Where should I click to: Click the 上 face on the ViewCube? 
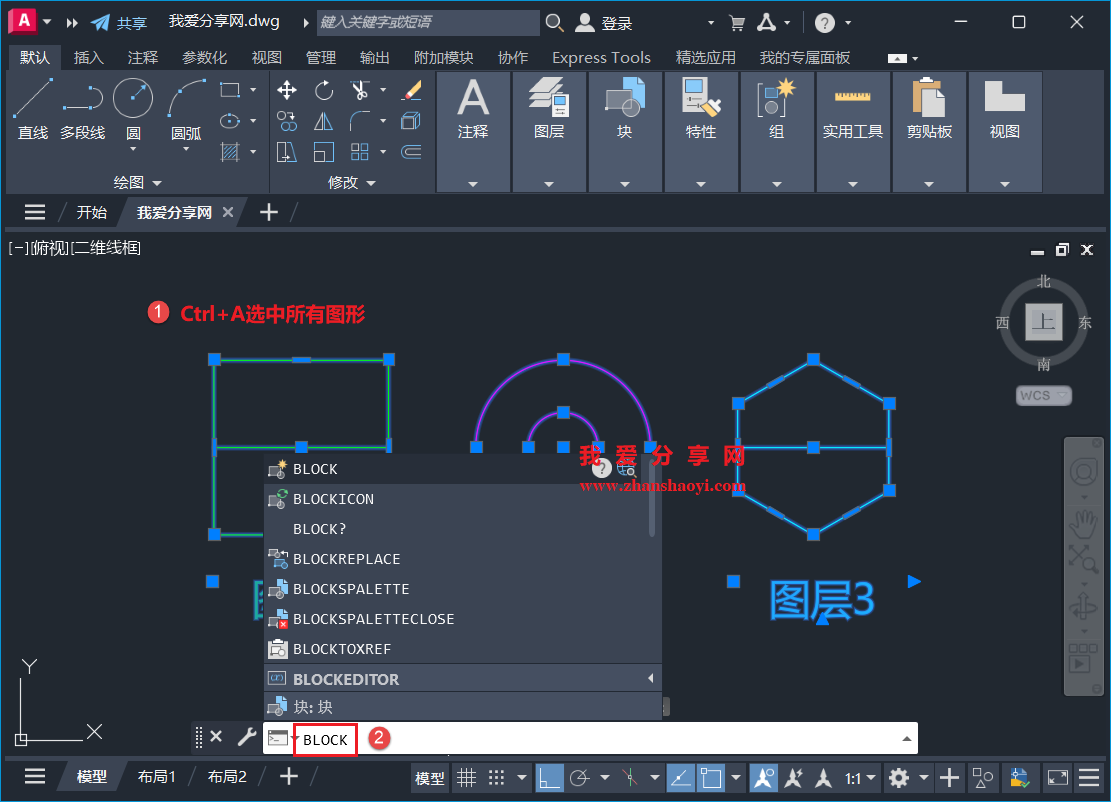coord(1043,322)
